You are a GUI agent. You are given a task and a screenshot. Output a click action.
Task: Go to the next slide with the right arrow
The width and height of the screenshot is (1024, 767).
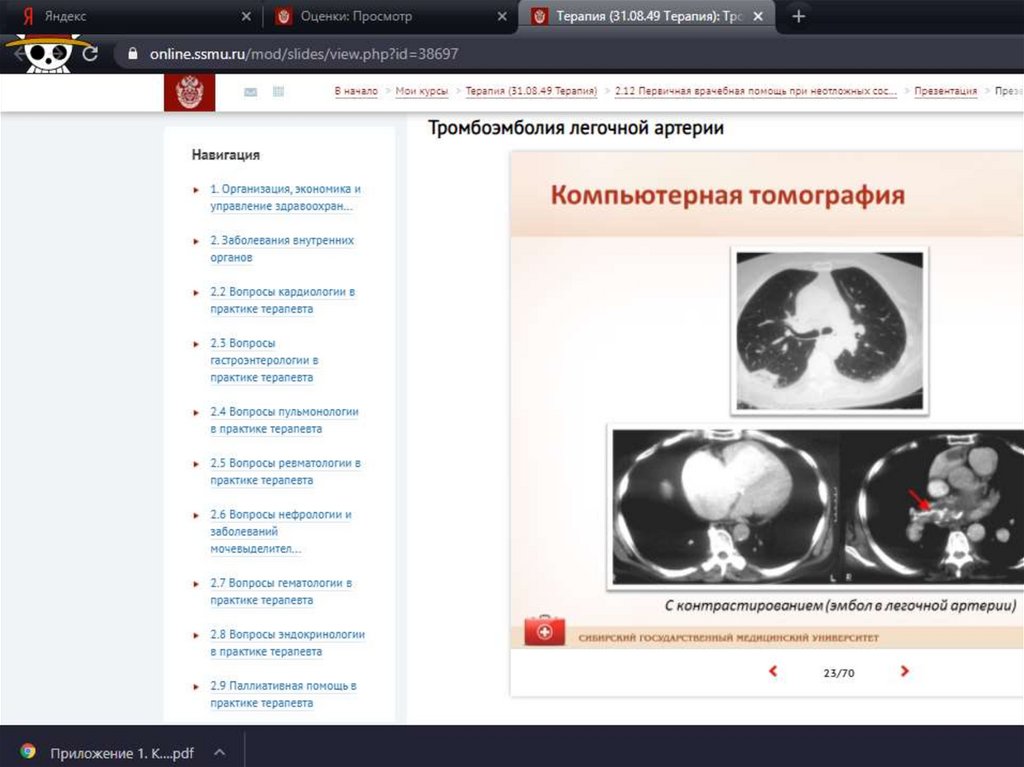point(904,672)
